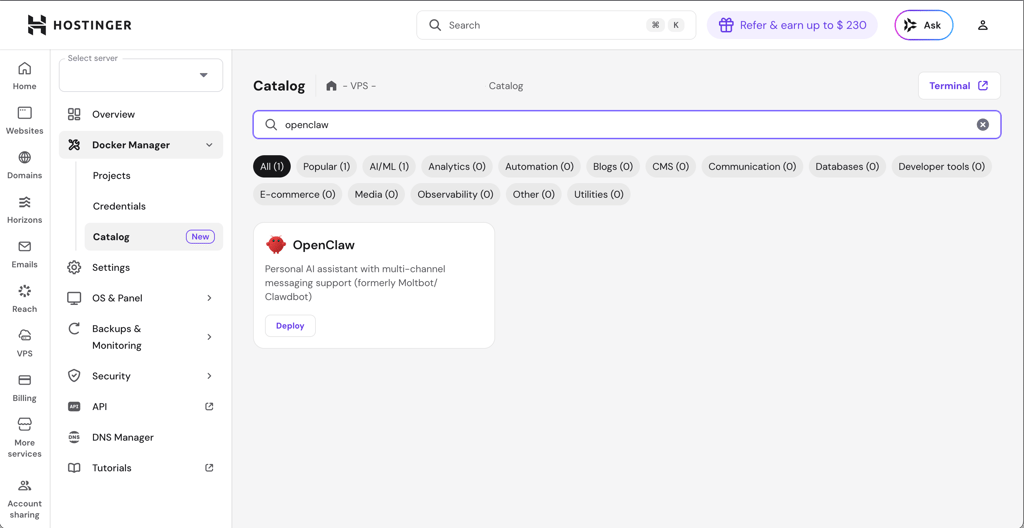Clear the openclaw search with the X icon
The height and width of the screenshot is (528, 1024).
coord(982,125)
